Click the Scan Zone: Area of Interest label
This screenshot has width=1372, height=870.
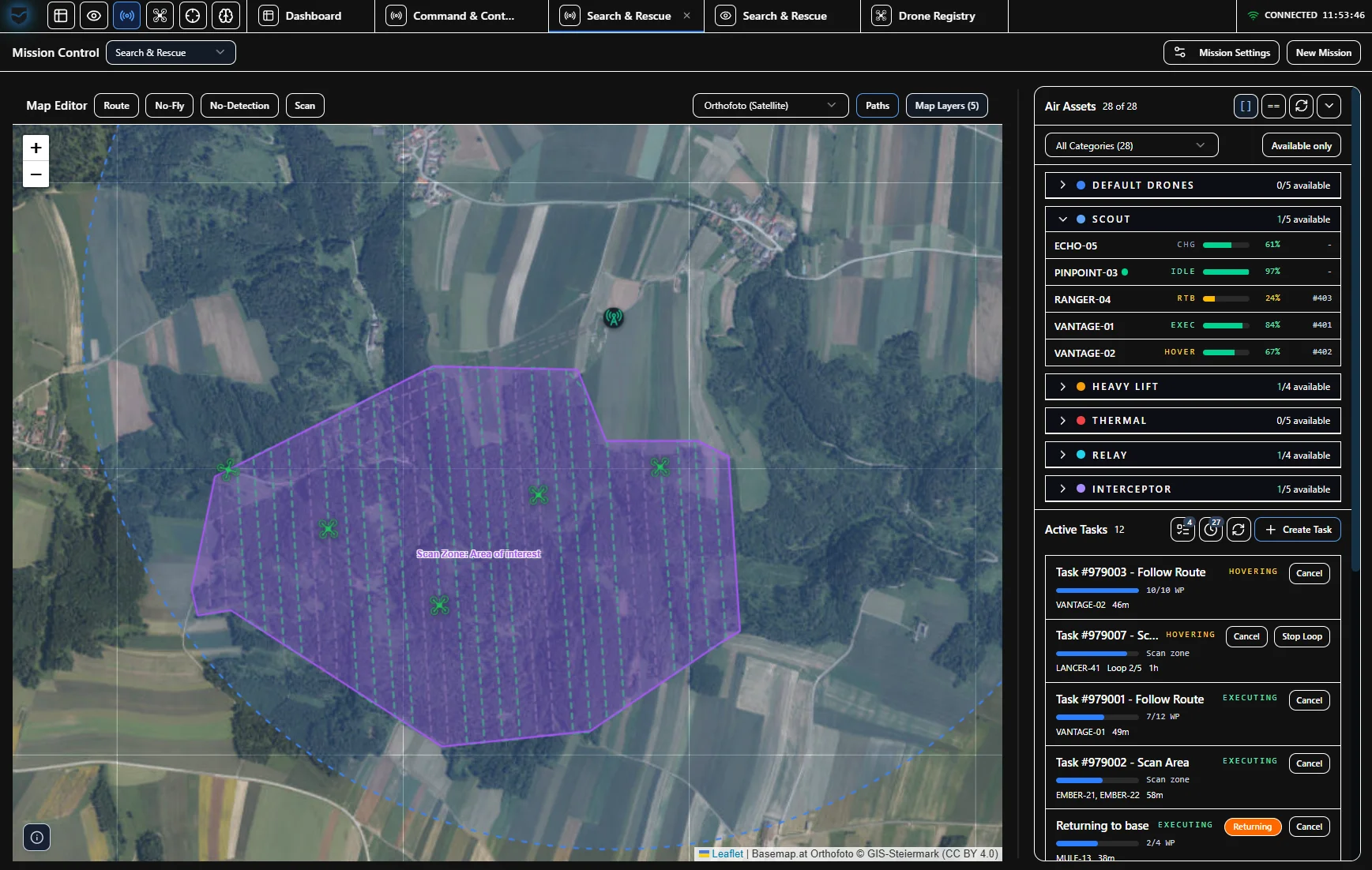[479, 554]
